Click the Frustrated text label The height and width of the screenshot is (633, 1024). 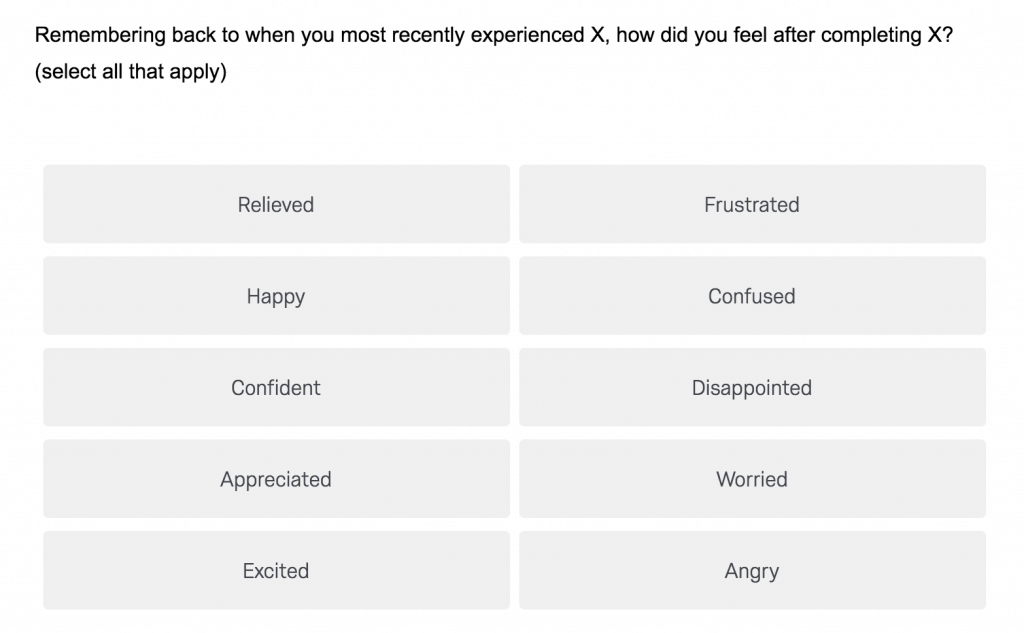coord(752,204)
